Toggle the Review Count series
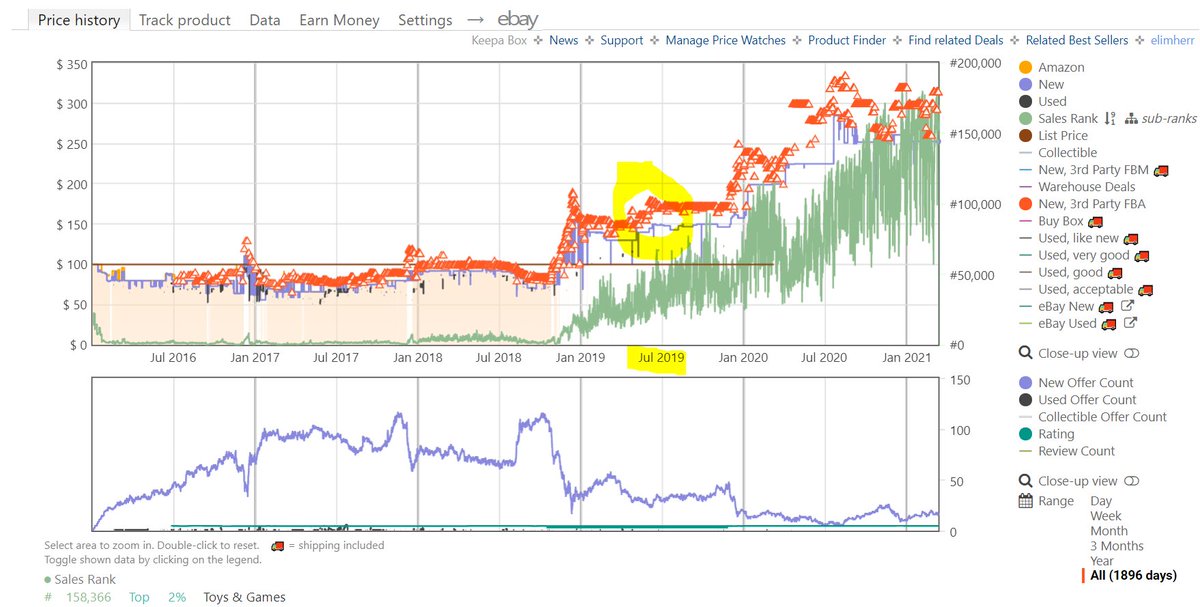Image resolution: width=1200 pixels, height=607 pixels. (1067, 450)
